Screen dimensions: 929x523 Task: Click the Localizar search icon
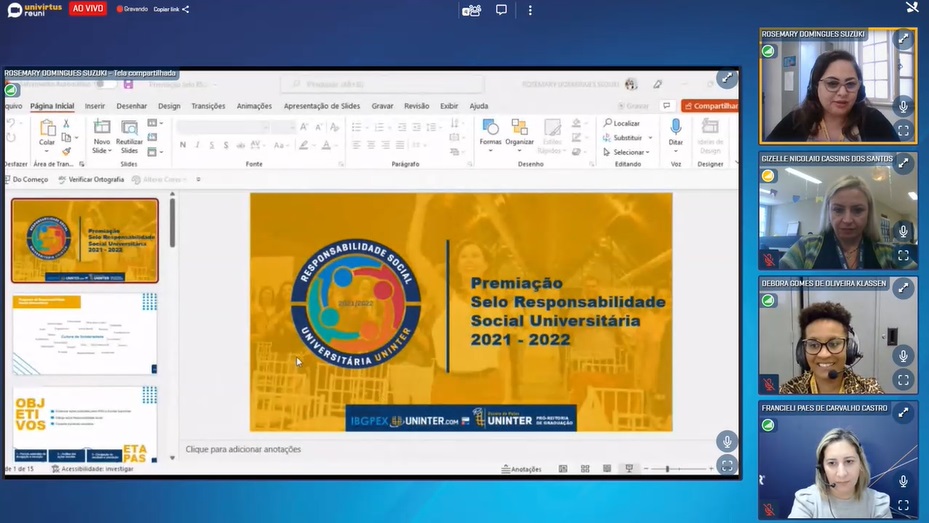coord(607,123)
